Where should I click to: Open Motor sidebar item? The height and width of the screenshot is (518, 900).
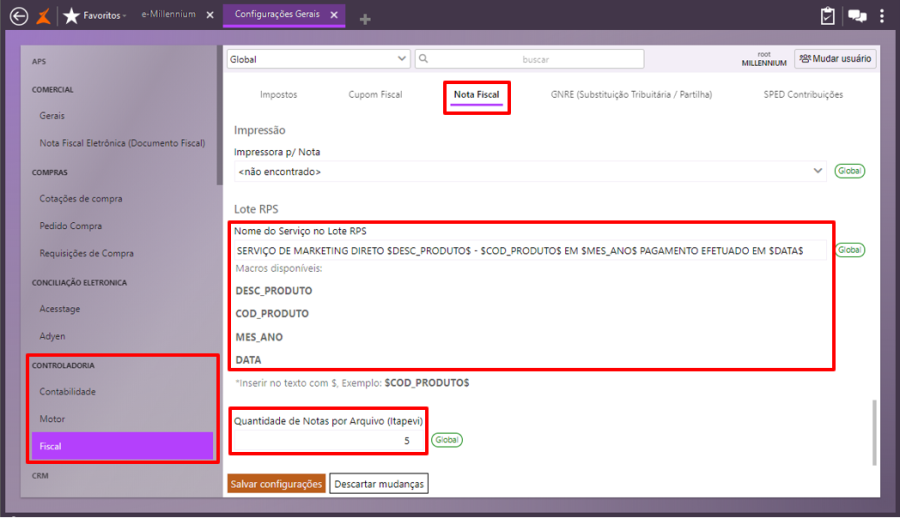(52, 419)
